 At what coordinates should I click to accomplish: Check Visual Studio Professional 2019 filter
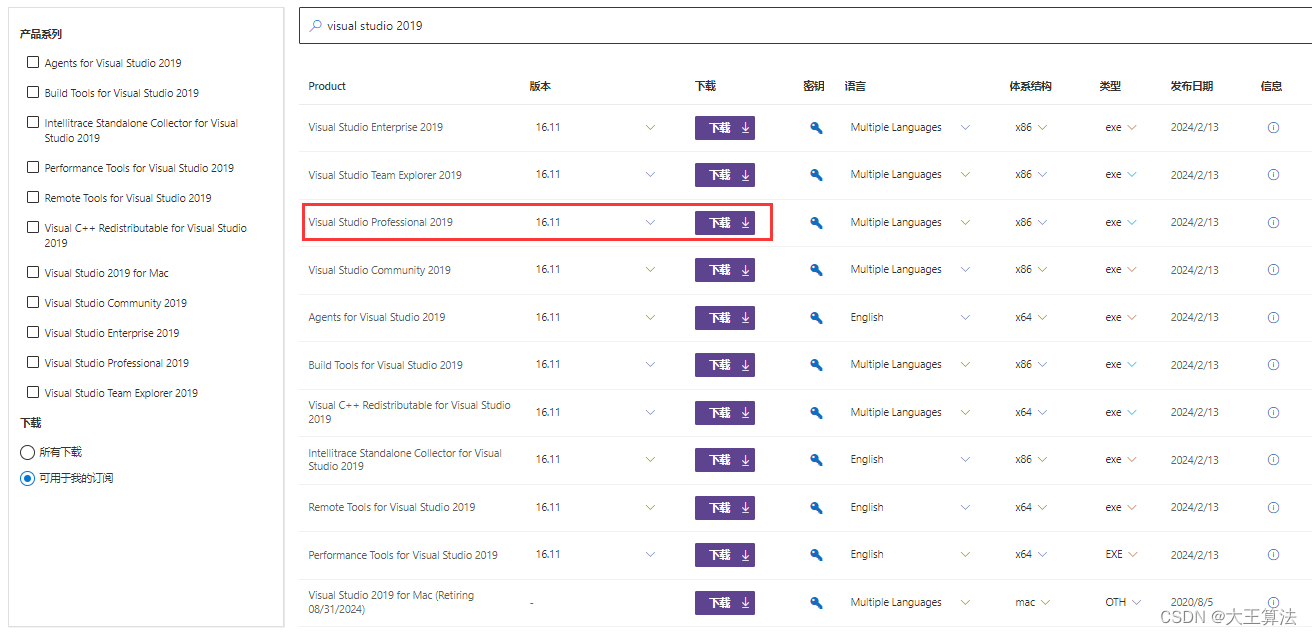(x=34, y=362)
